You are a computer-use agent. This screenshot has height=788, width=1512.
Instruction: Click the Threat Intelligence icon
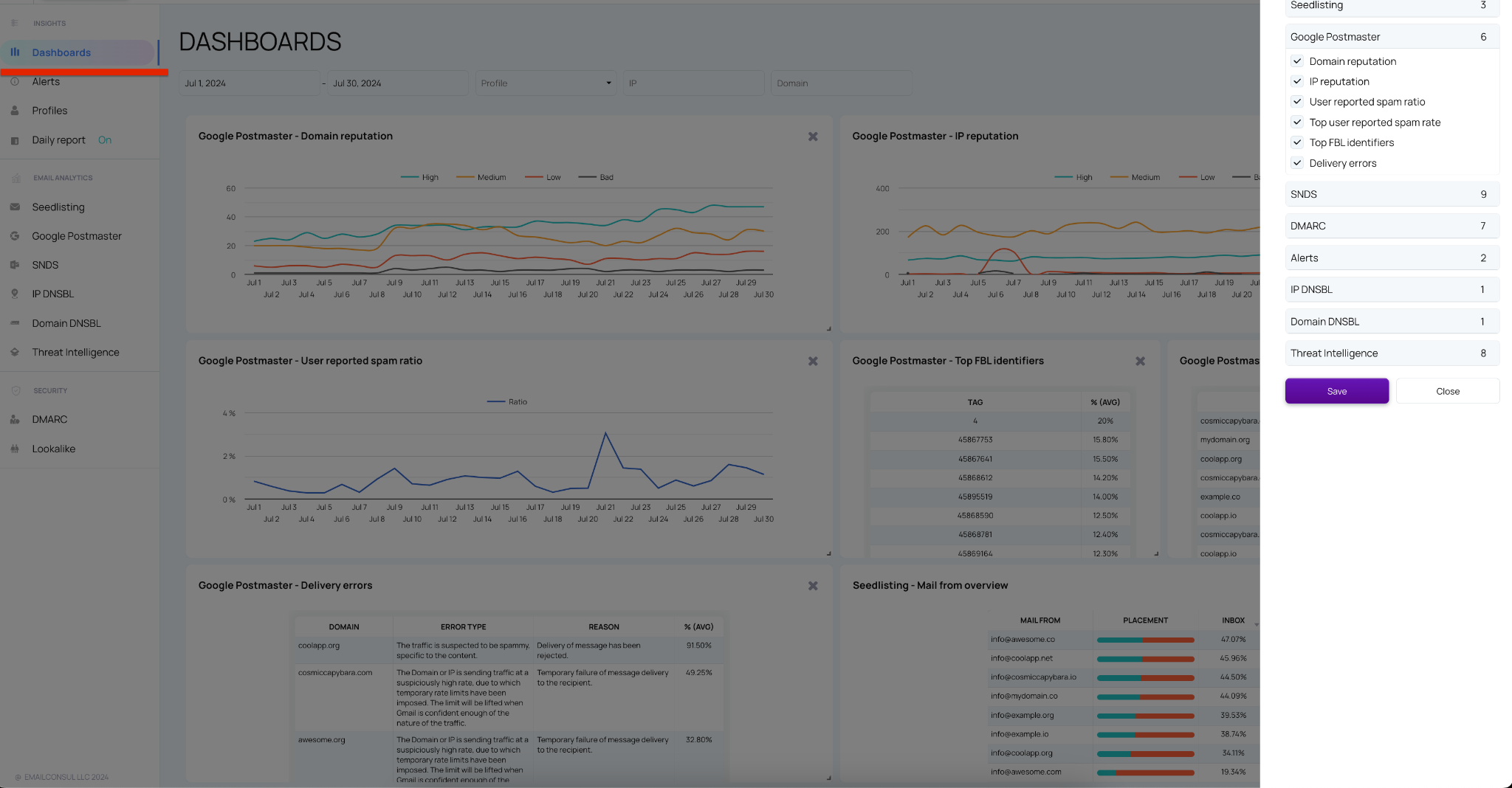pos(15,353)
